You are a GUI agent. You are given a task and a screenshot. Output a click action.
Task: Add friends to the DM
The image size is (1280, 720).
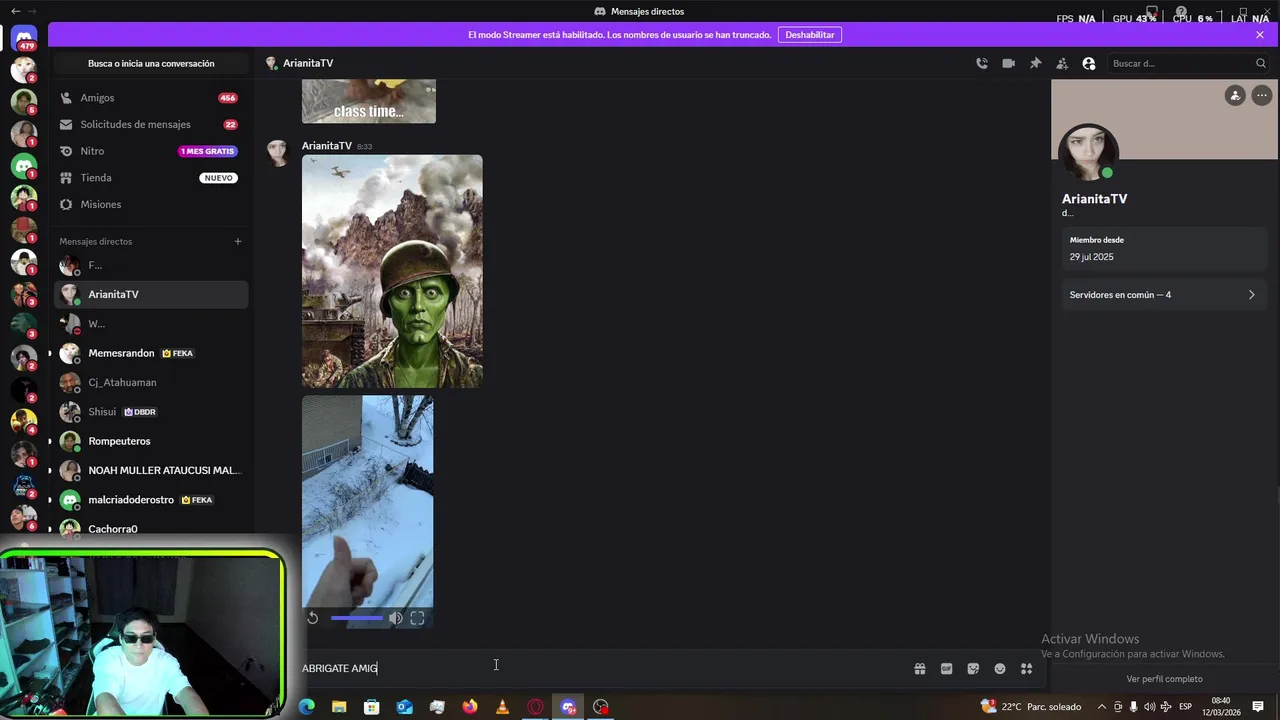[x=1062, y=63]
